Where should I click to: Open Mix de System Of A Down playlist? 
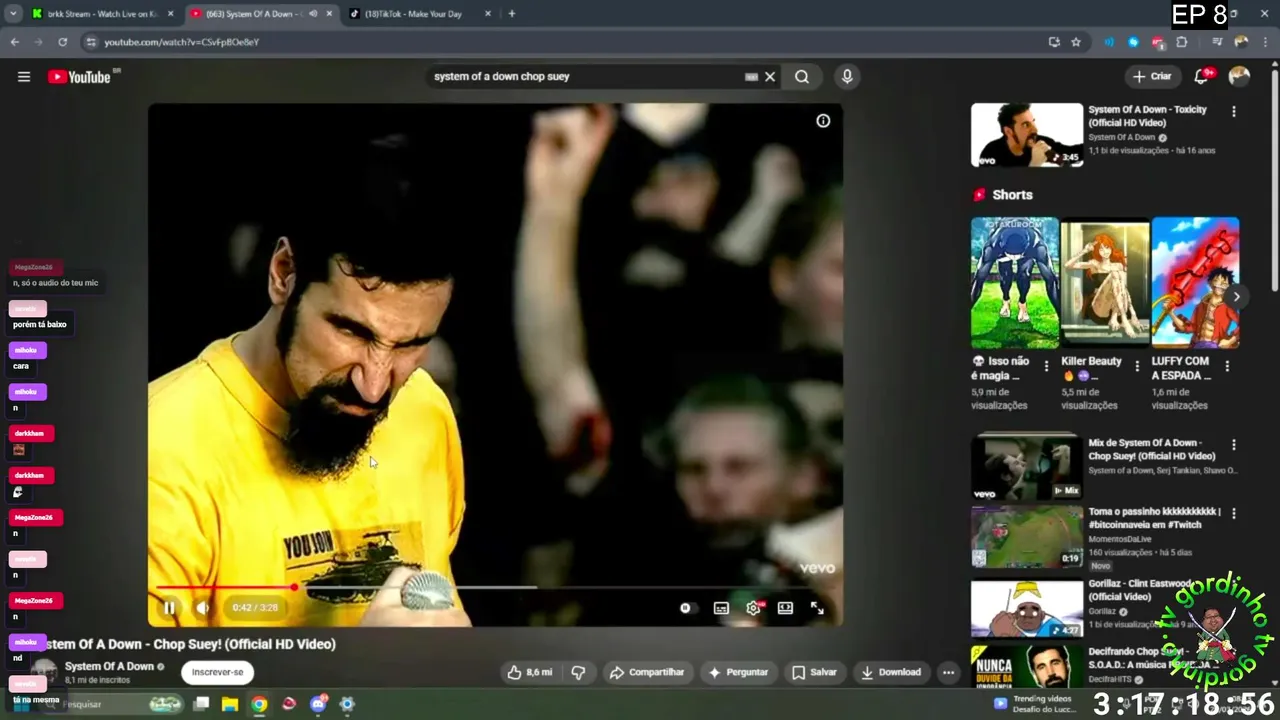1027,467
